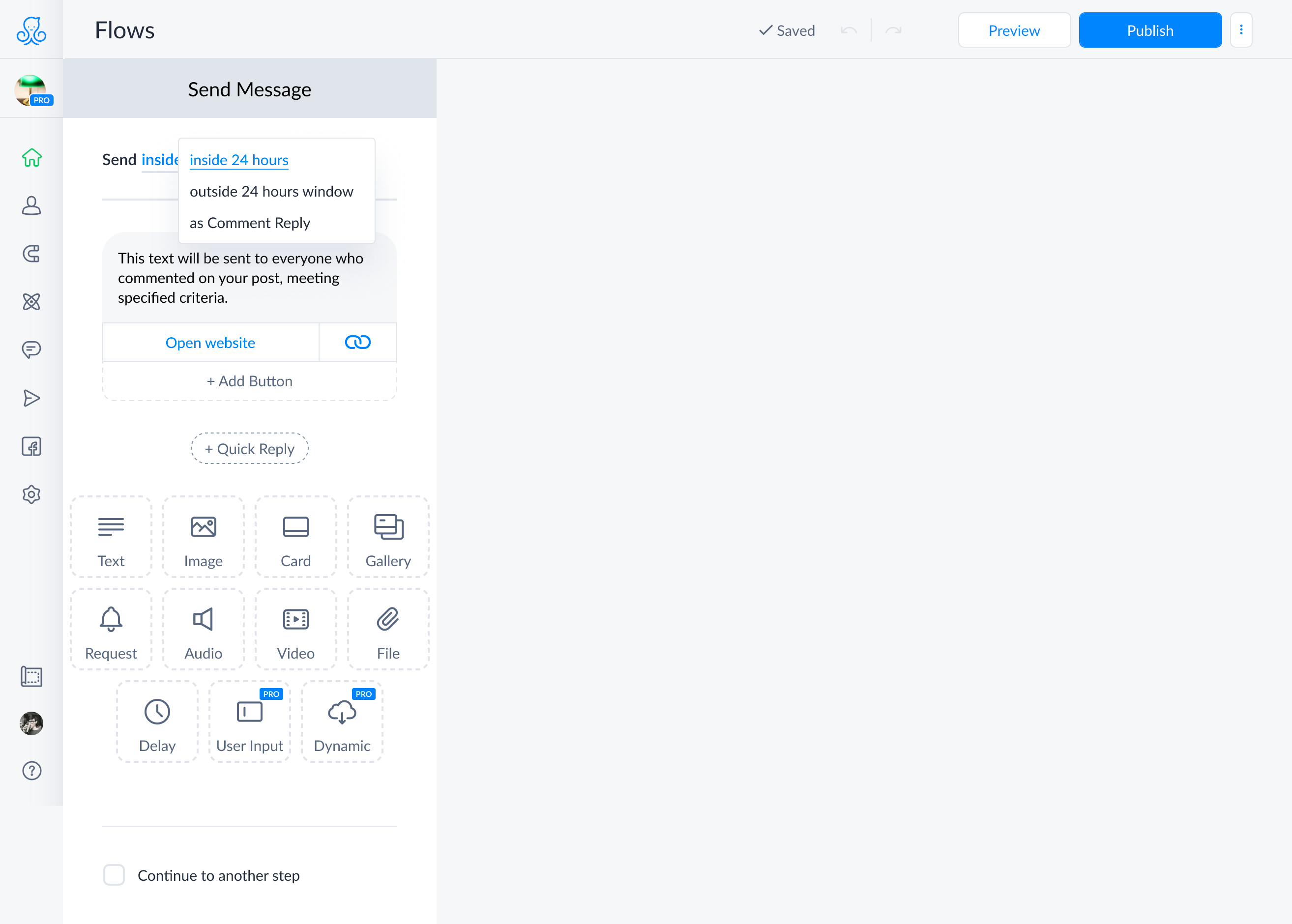Click the Undo arrow
The width and height of the screenshot is (1292, 924).
click(849, 30)
